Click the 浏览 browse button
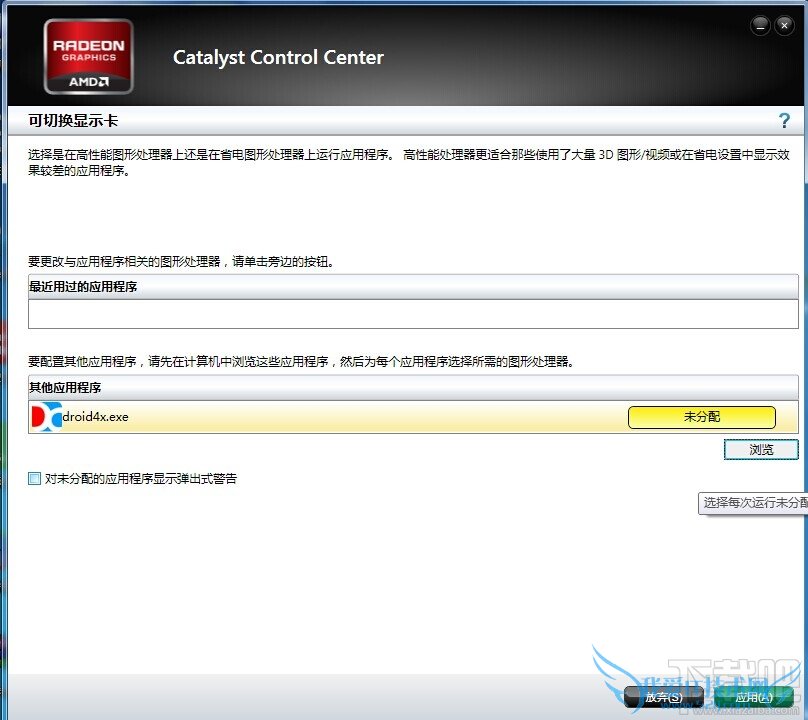This screenshot has height=720, width=808. click(x=761, y=449)
